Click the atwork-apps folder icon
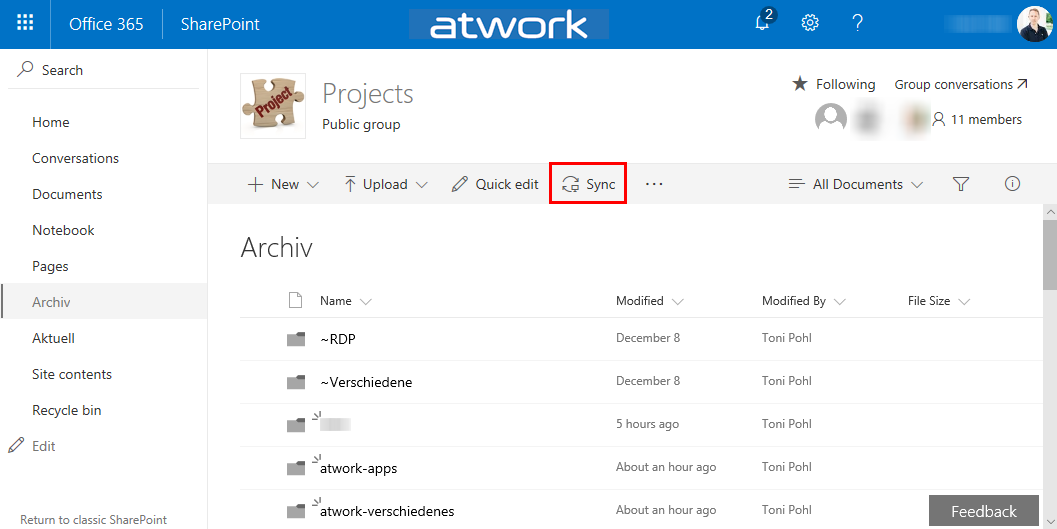1057x529 pixels. (296, 468)
